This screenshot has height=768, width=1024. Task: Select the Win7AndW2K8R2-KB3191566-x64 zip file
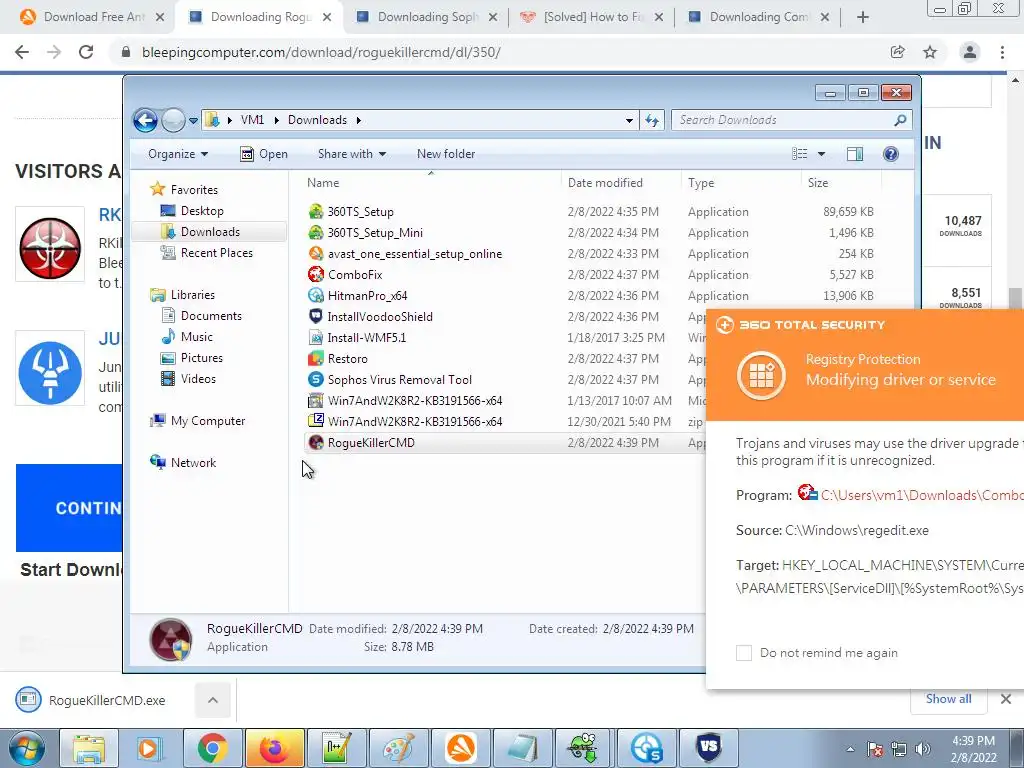[415, 422]
